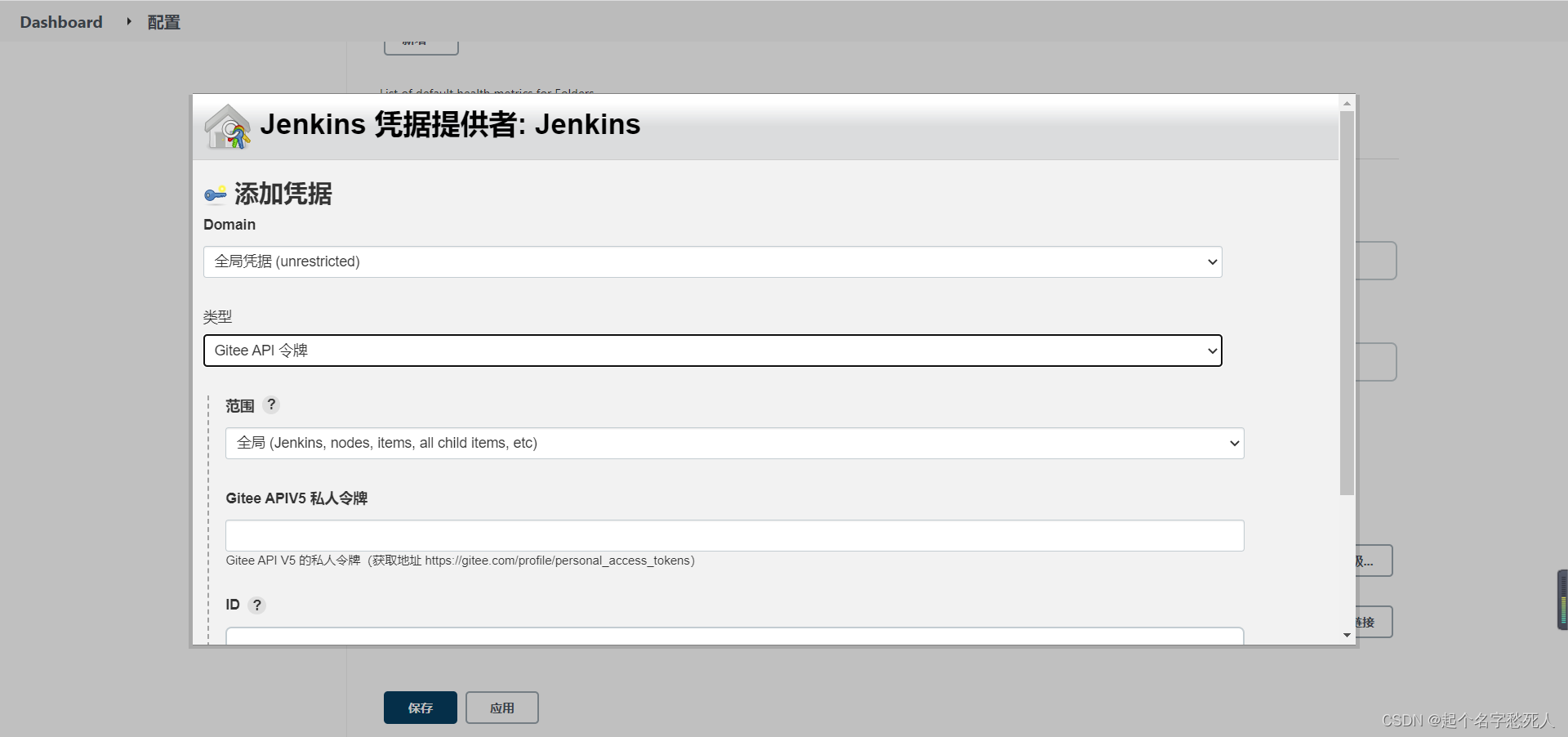
Task: Open the 配置 breadcrumb item
Action: pos(163,22)
